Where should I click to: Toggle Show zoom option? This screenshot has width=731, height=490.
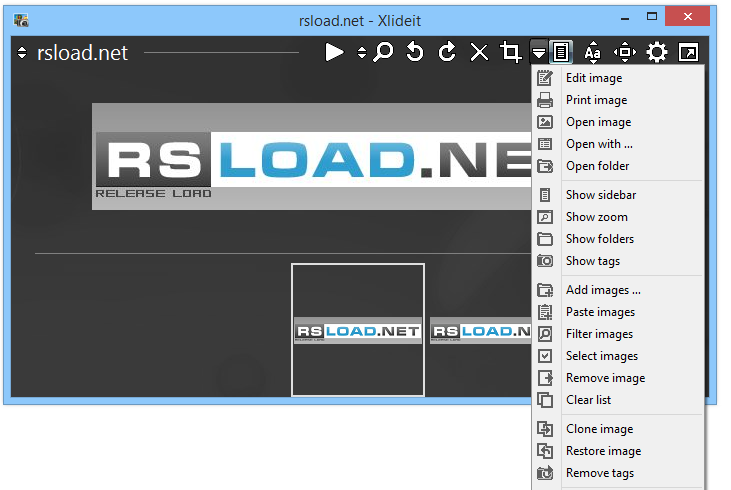pyautogui.click(x=618, y=217)
